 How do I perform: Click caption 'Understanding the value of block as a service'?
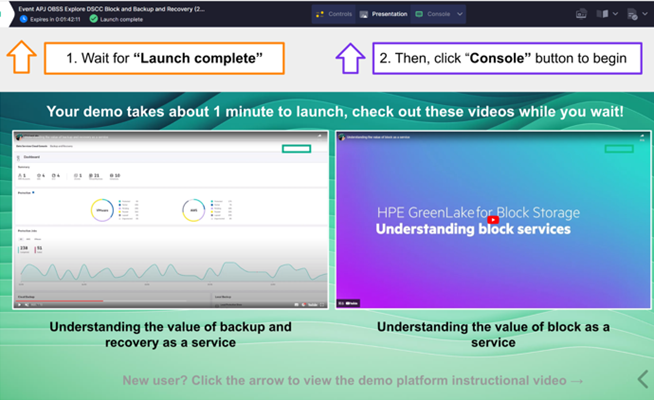pos(493,335)
